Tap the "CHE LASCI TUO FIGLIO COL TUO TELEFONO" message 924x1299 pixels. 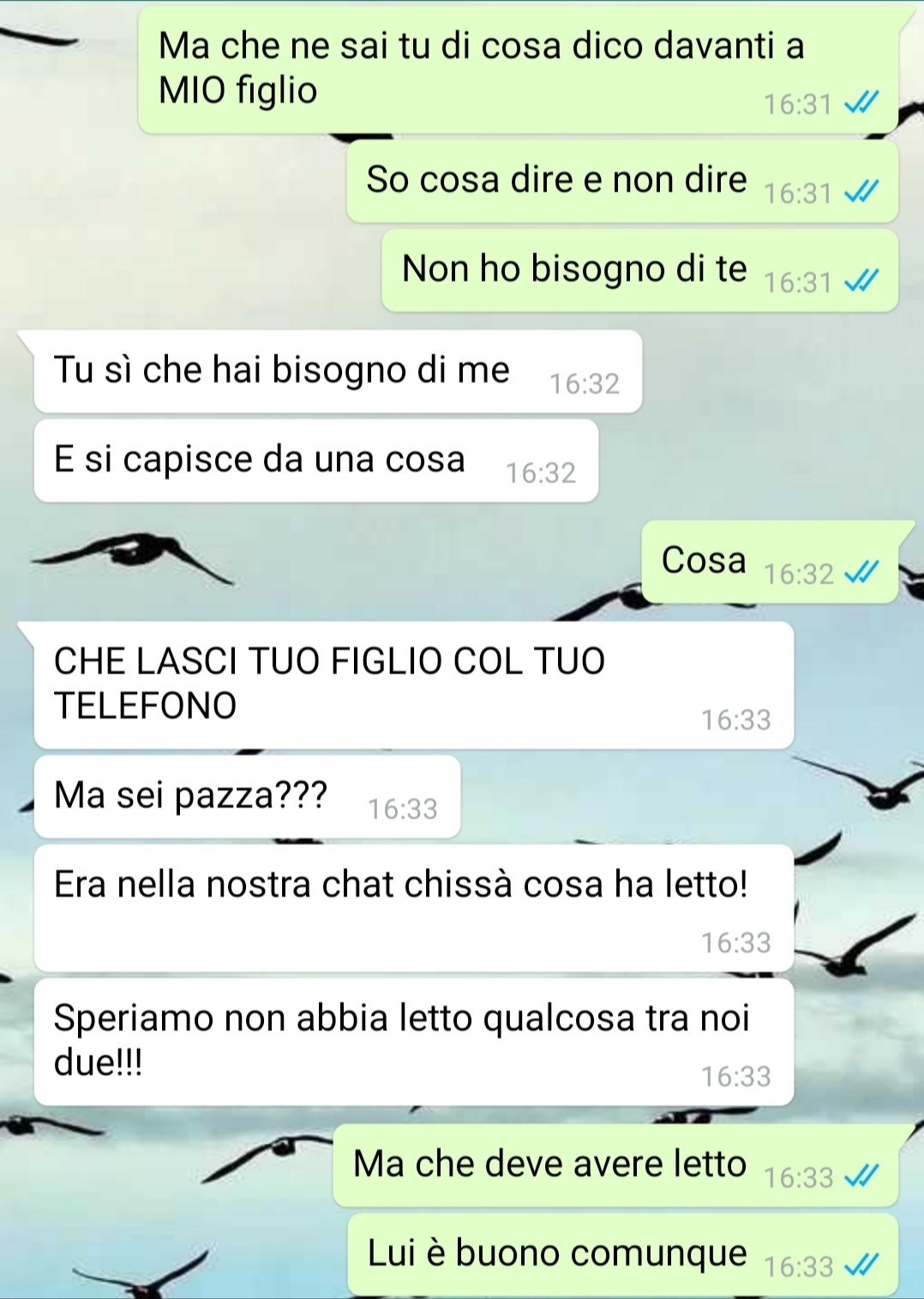point(414,685)
